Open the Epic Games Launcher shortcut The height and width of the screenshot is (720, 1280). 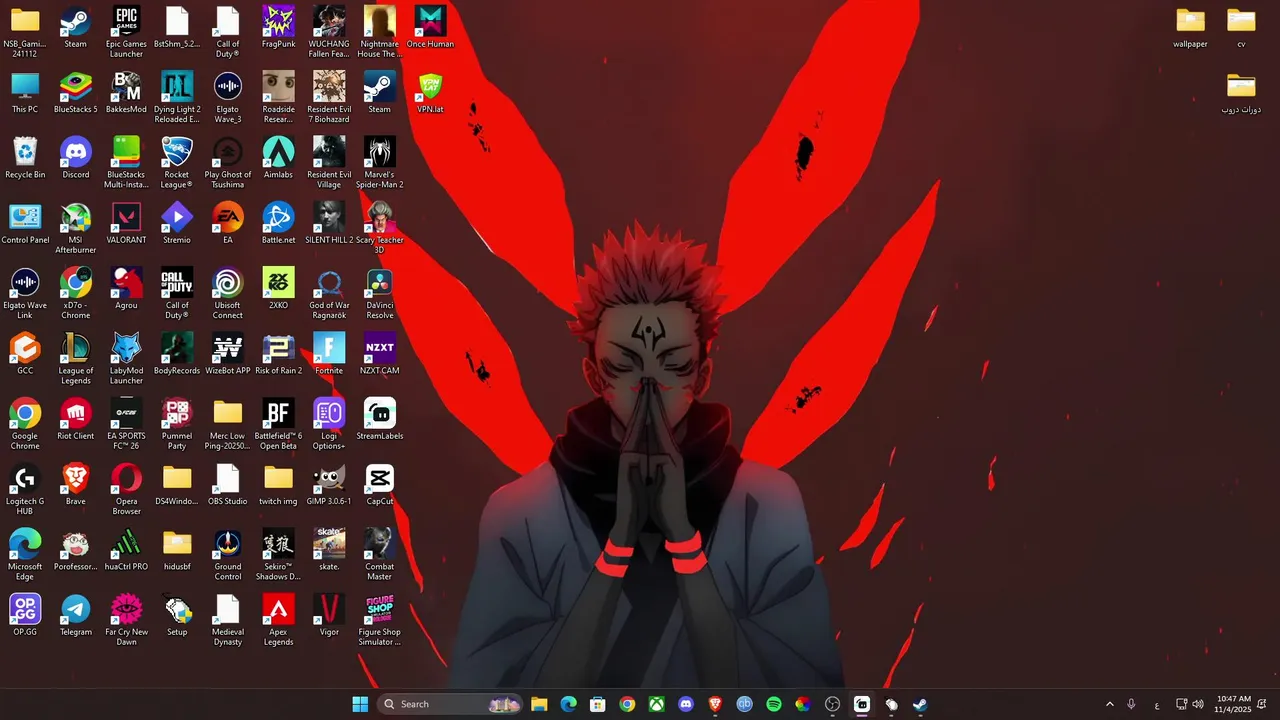click(x=126, y=31)
